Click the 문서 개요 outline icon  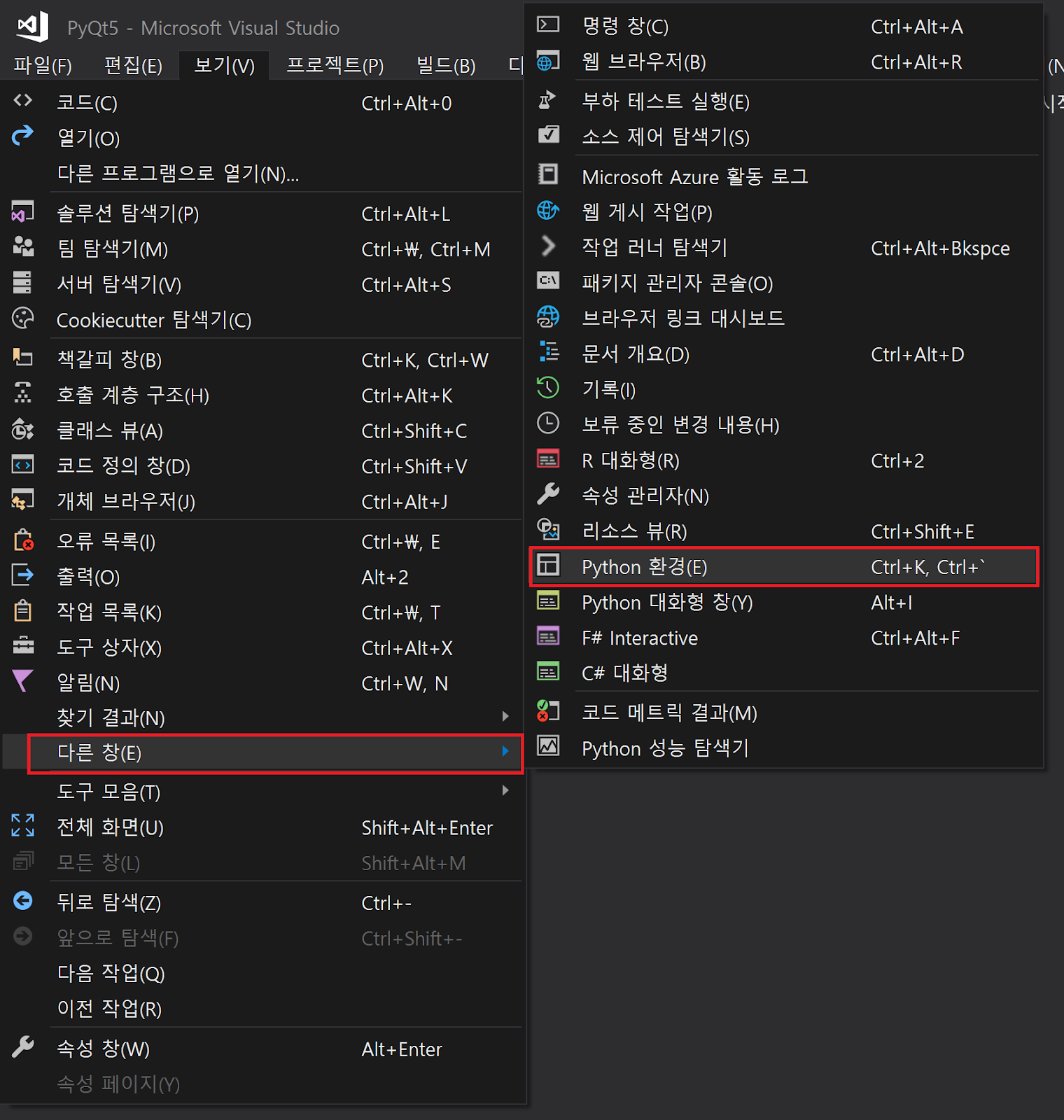click(549, 351)
